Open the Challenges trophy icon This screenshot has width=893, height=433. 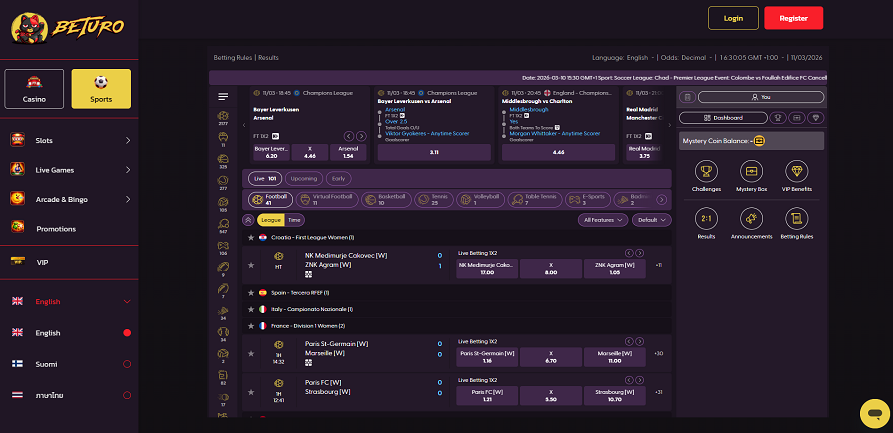pyautogui.click(x=706, y=171)
